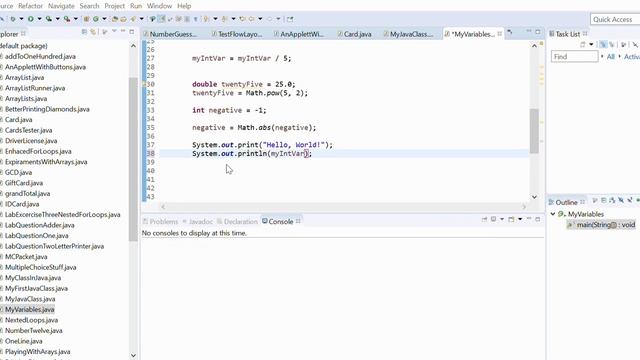Click the Pin Editor toolbar icon

tap(290, 19)
